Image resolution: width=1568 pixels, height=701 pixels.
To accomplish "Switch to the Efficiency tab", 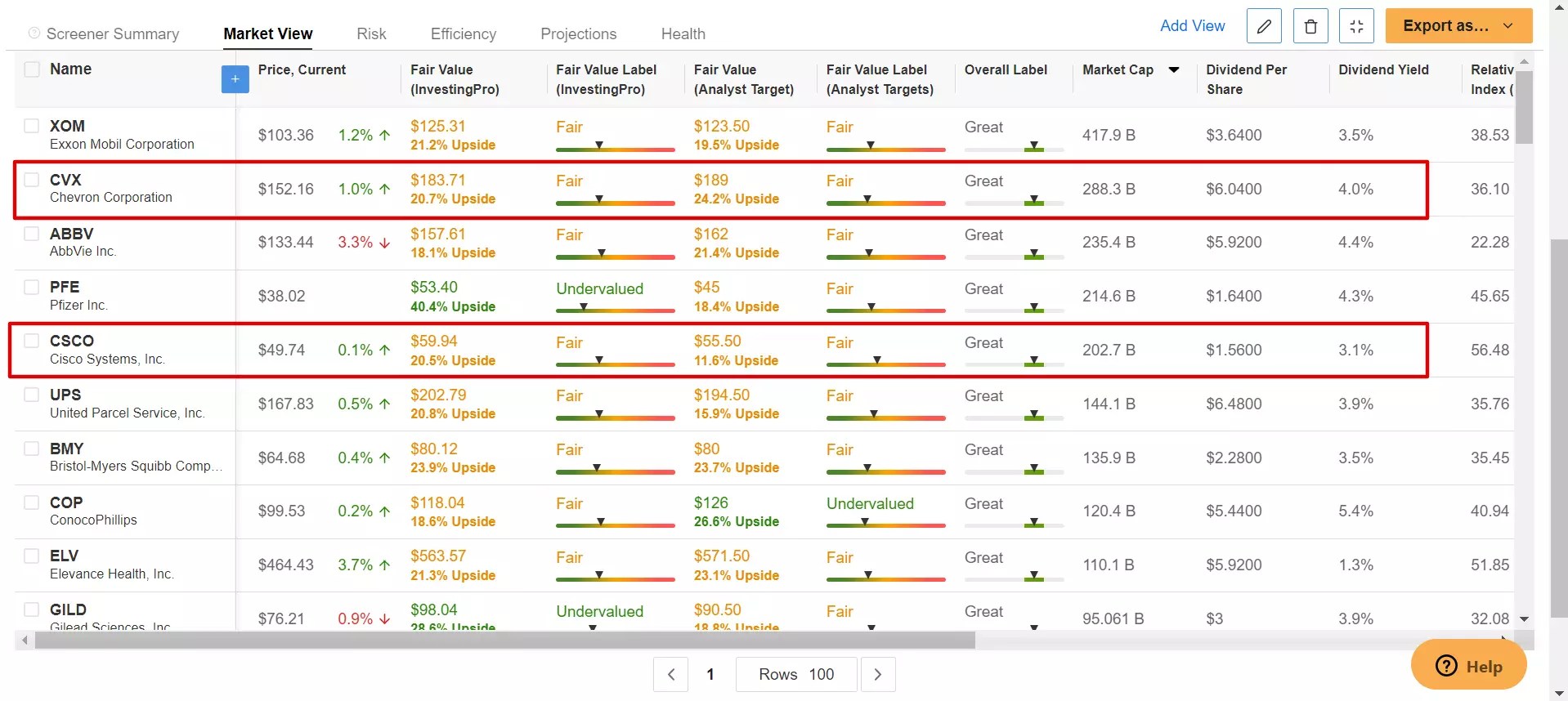I will pyautogui.click(x=464, y=33).
